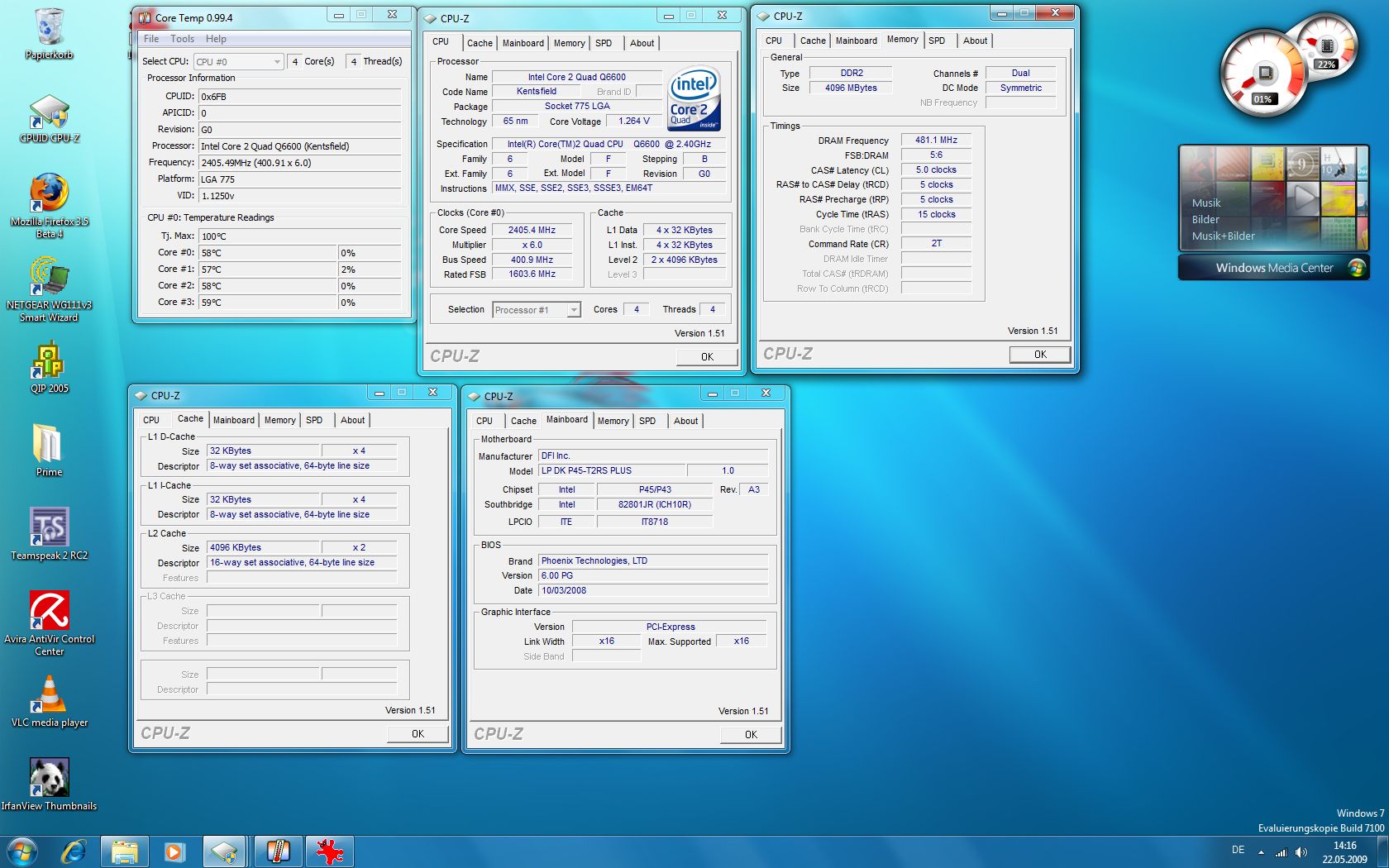Show hidden system tray icons arrow
Viewport: 1389px width, 868px height.
point(1261,852)
